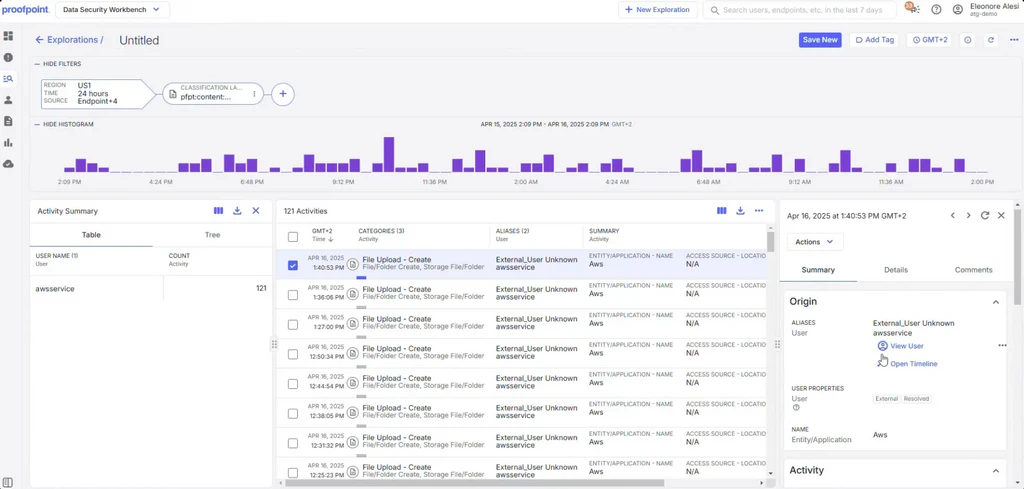Open the users icon in left sidebar
The image size is (1024, 489).
click(x=8, y=100)
